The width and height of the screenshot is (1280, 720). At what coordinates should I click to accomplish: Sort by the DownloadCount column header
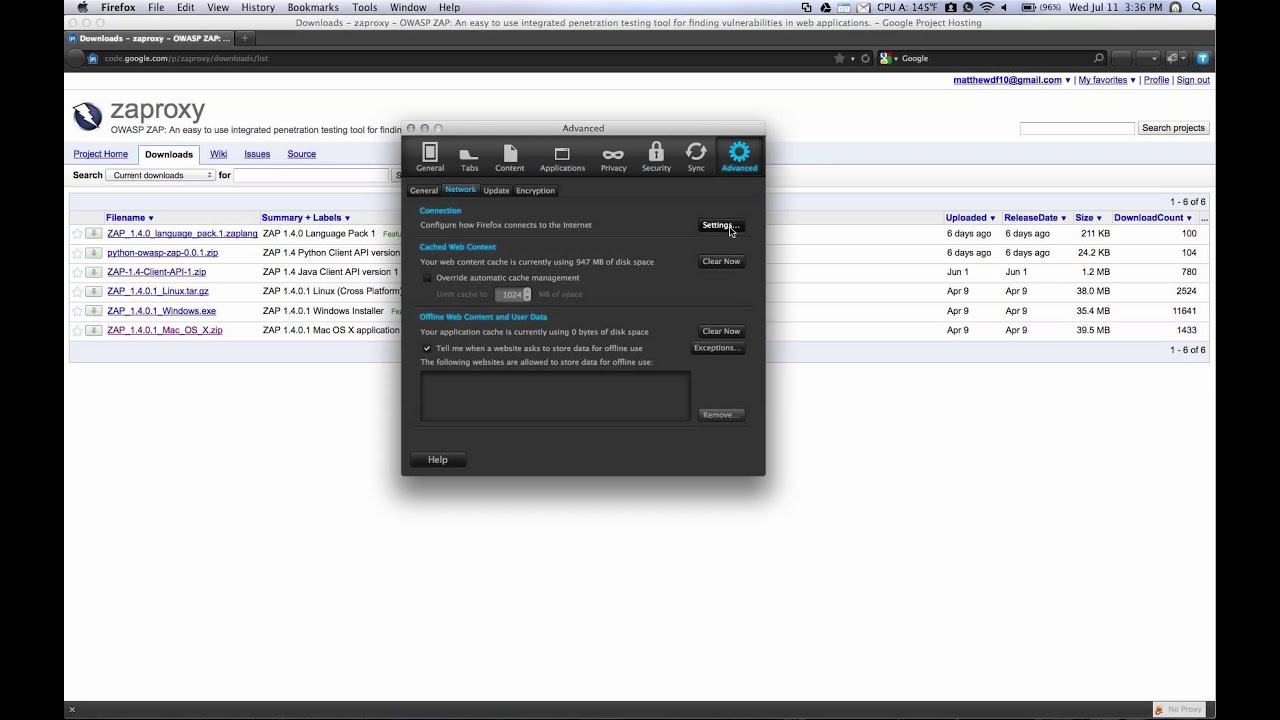pyautogui.click(x=1153, y=218)
